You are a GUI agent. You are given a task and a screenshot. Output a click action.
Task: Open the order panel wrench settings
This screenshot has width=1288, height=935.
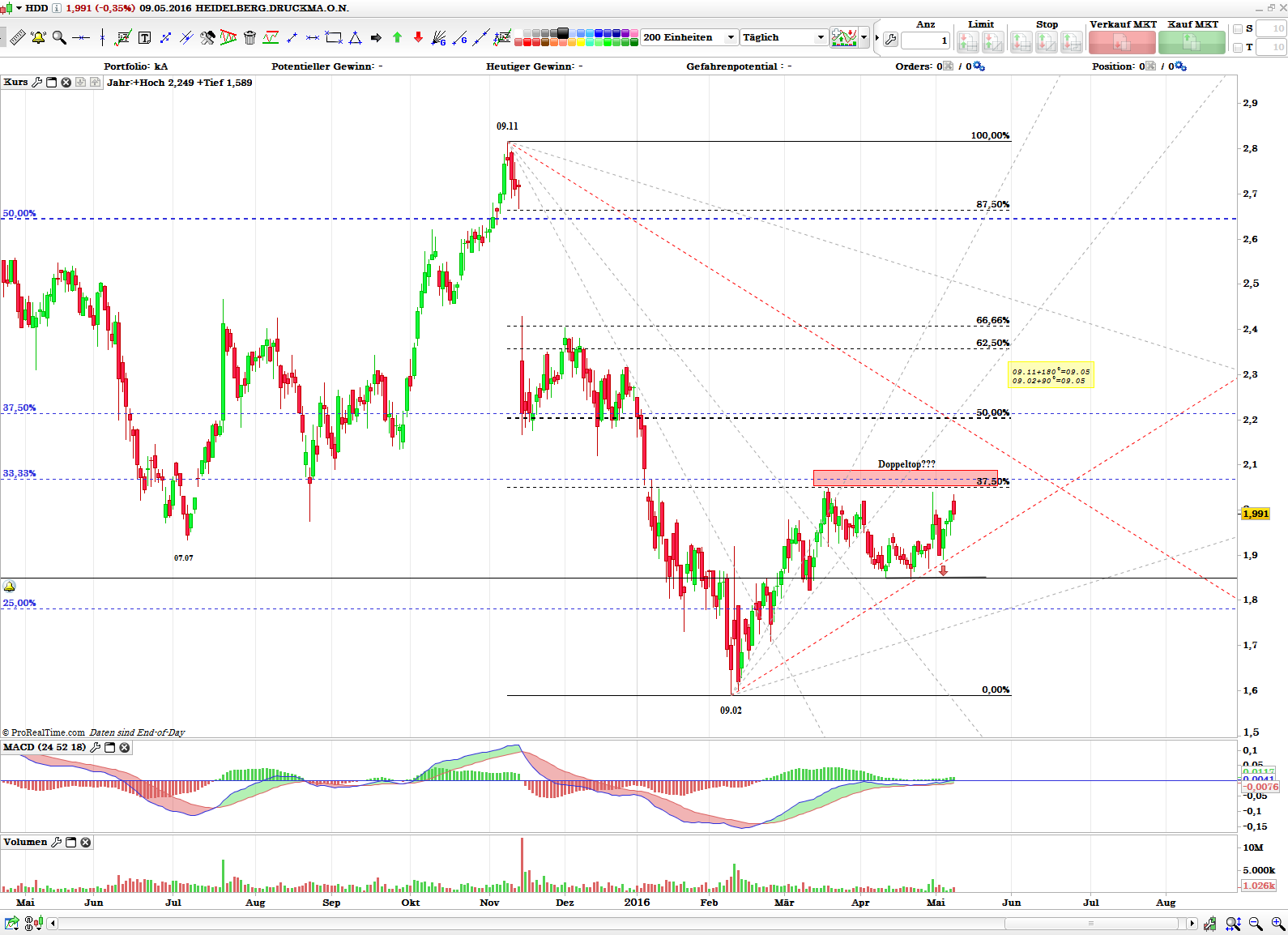890,39
